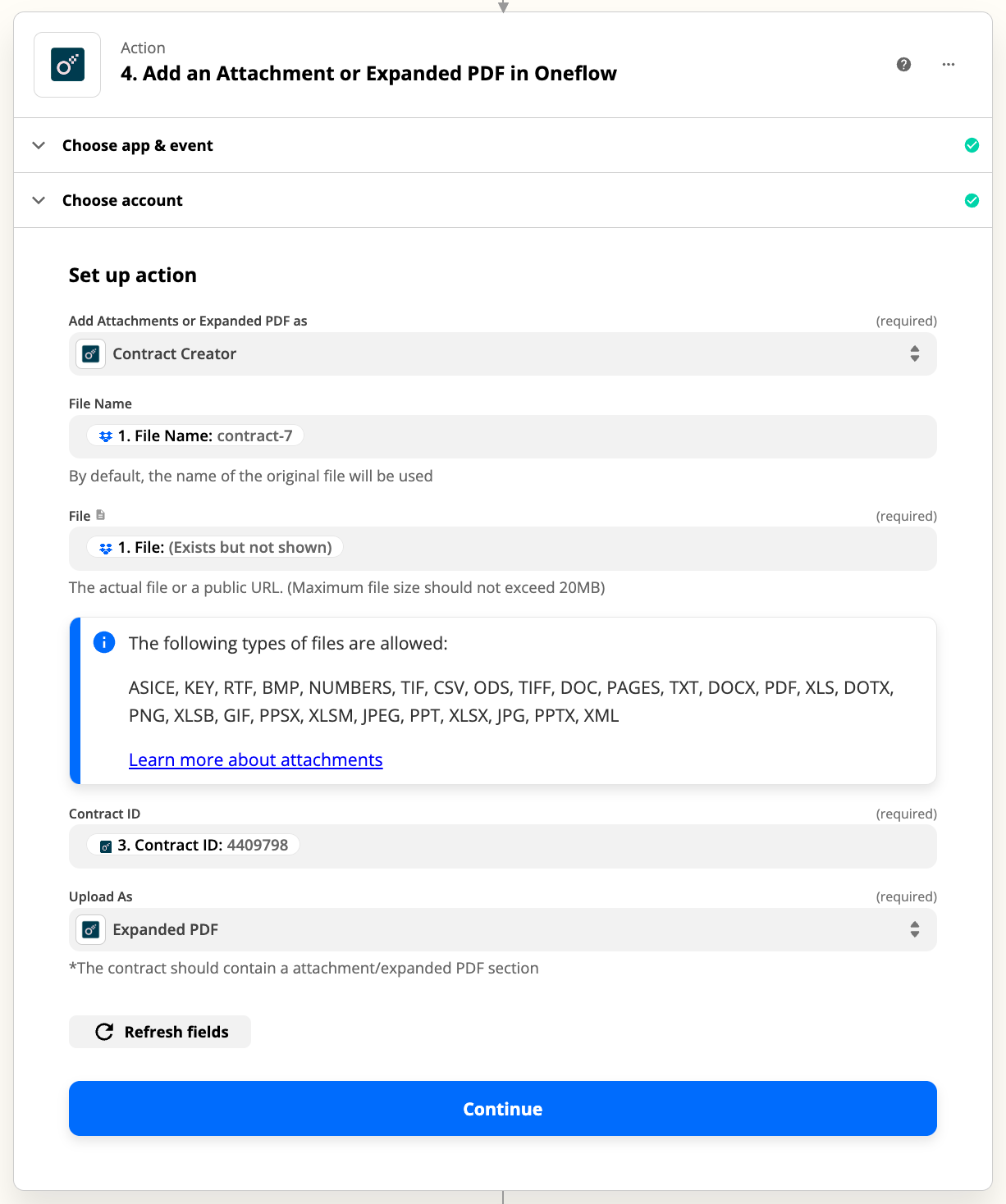Image resolution: width=1006 pixels, height=1204 pixels.
Task: Click the Oneflow icon in Contract ID pill
Action: (x=105, y=845)
